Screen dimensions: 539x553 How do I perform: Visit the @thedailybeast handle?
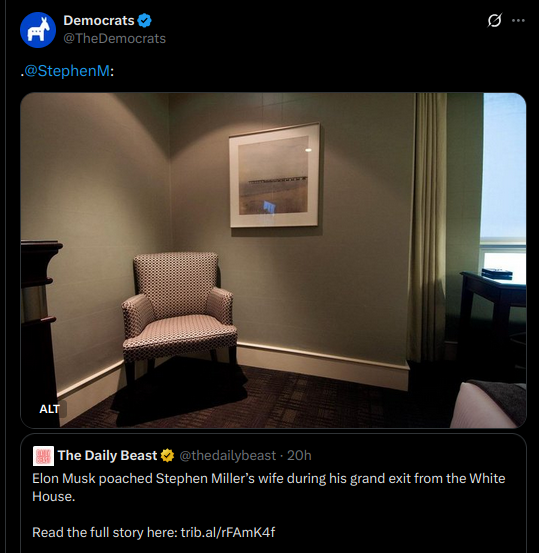[x=228, y=455]
